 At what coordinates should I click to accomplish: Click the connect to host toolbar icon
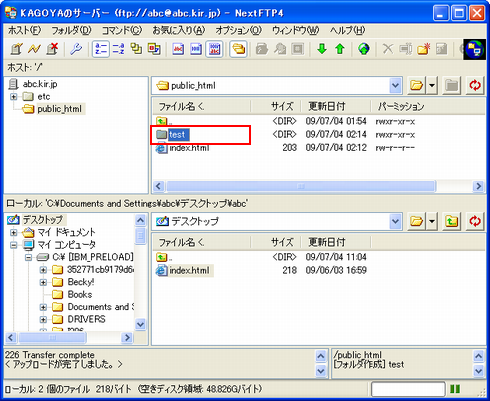tap(16, 49)
